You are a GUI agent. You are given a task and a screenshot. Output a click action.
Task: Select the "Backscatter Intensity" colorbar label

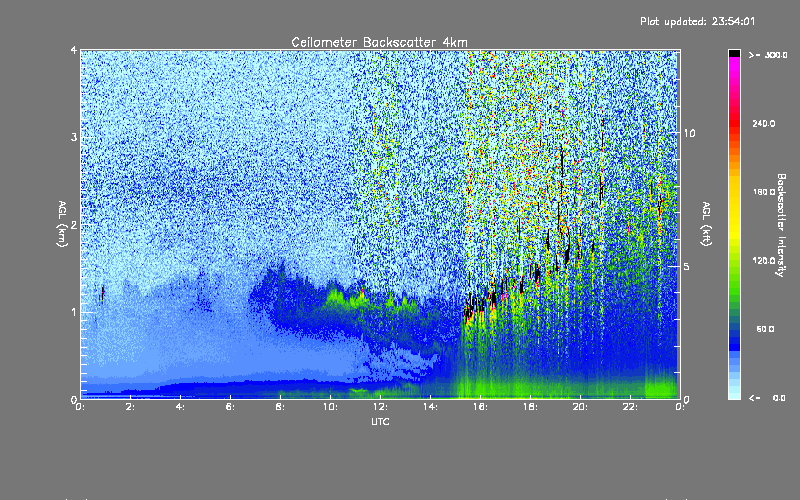coord(781,225)
